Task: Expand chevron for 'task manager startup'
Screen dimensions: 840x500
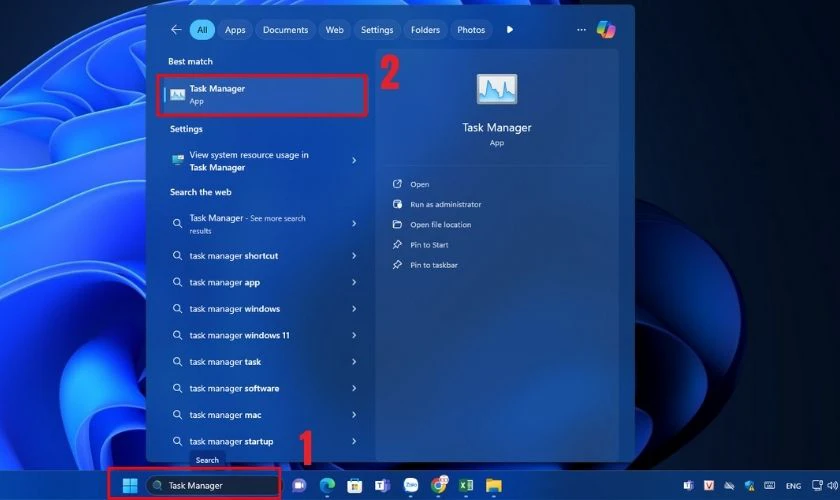Action: point(354,441)
